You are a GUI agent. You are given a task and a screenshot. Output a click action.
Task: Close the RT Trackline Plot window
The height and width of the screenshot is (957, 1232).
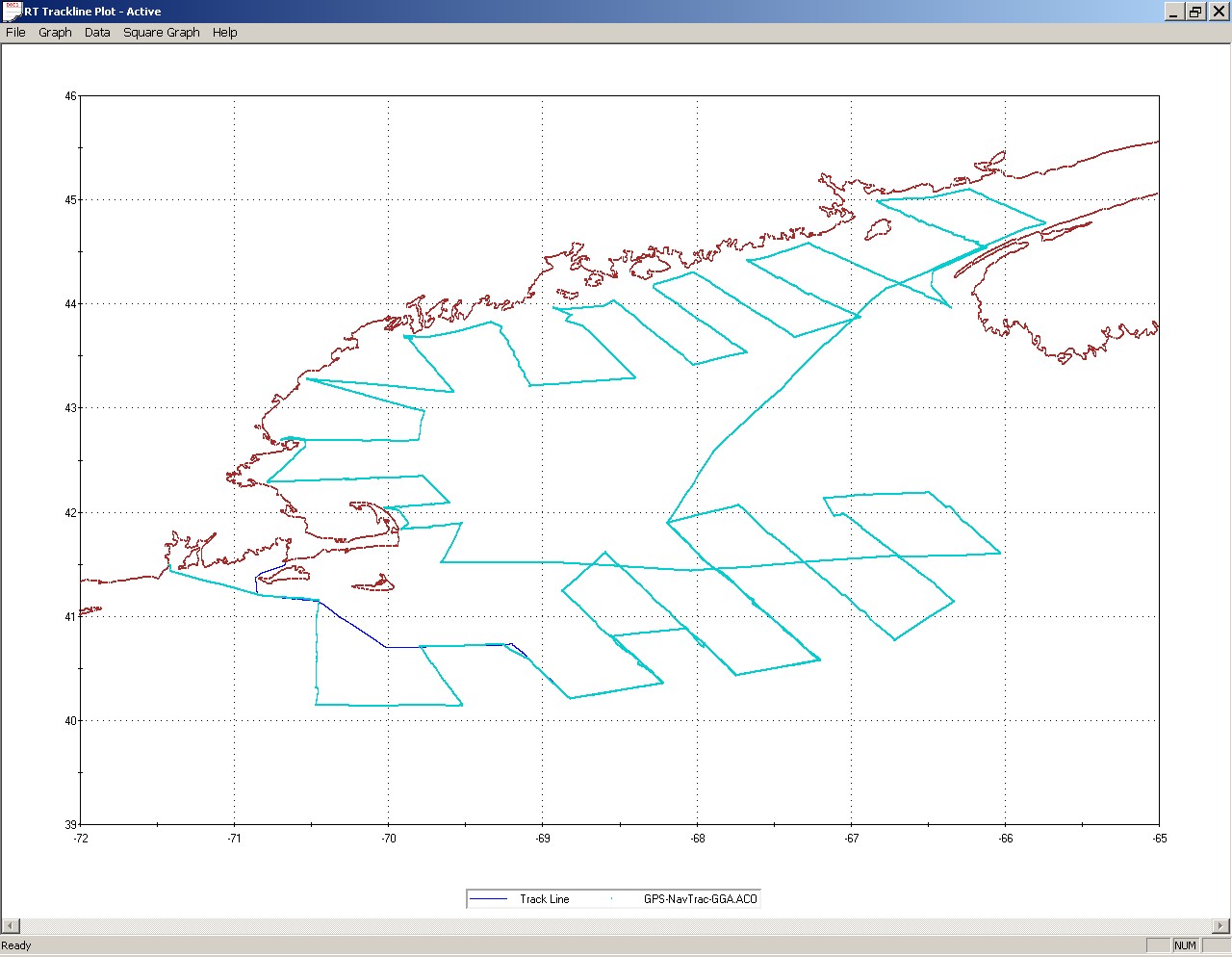point(1217,12)
